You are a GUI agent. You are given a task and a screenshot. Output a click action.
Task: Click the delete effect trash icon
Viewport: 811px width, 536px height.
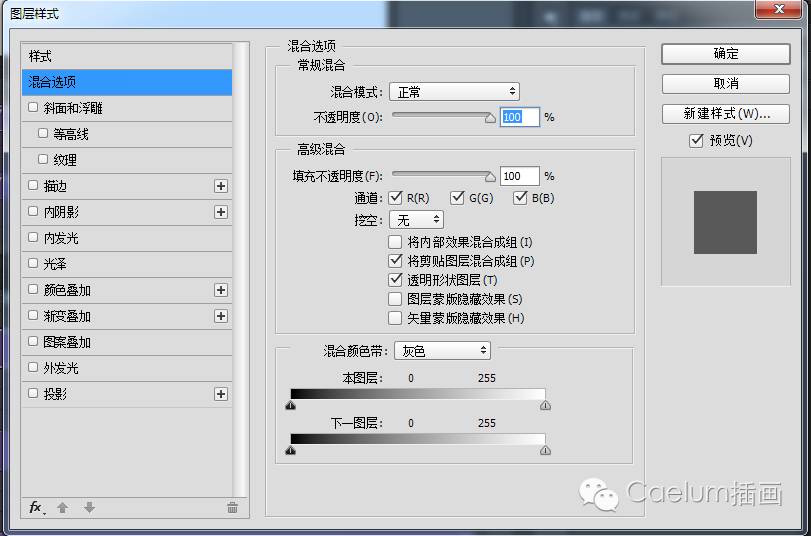point(232,508)
